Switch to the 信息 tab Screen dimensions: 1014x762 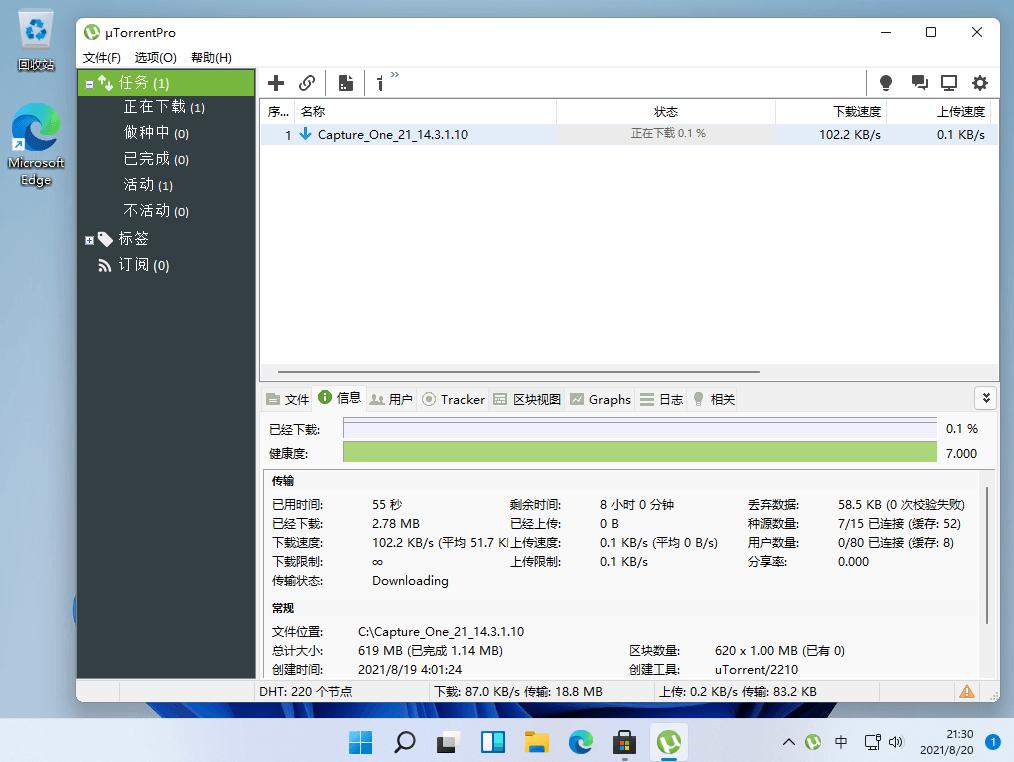(x=340, y=398)
